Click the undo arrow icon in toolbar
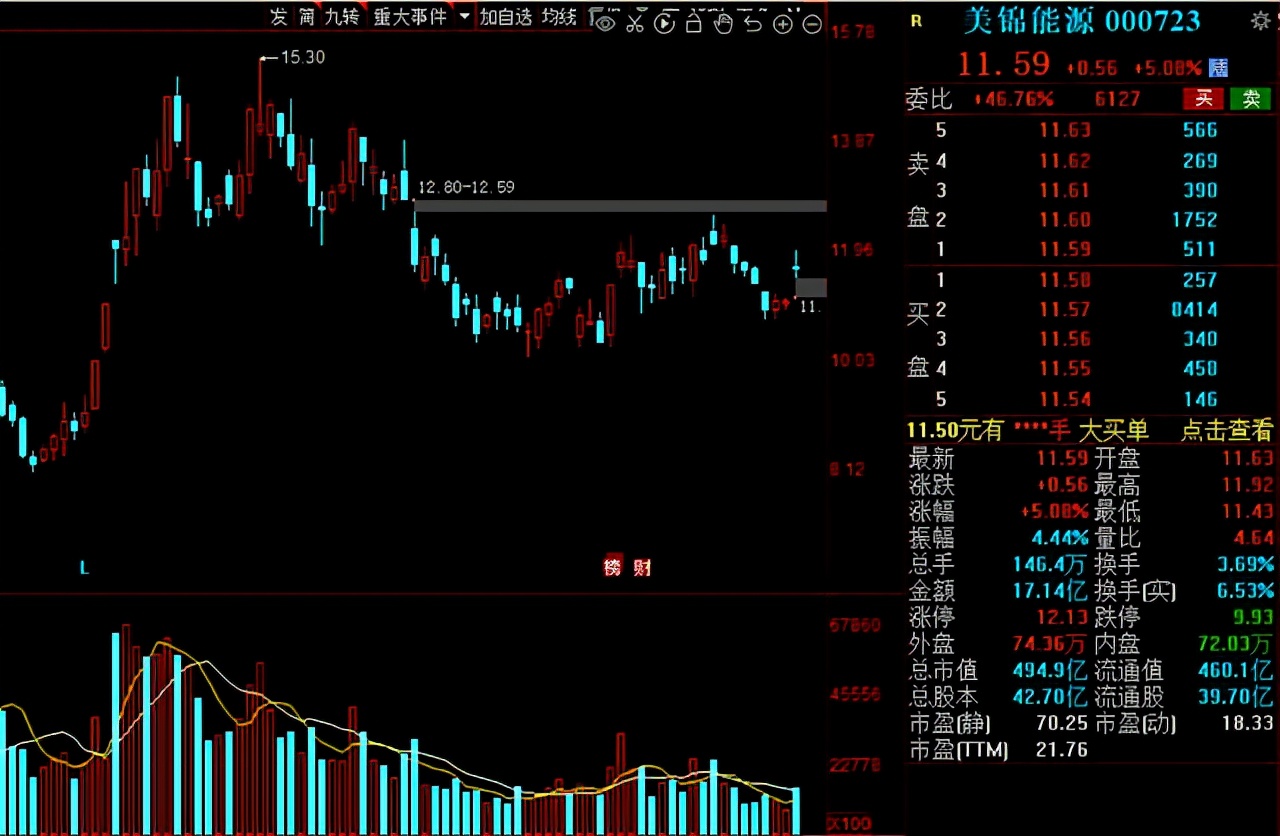 pos(754,22)
